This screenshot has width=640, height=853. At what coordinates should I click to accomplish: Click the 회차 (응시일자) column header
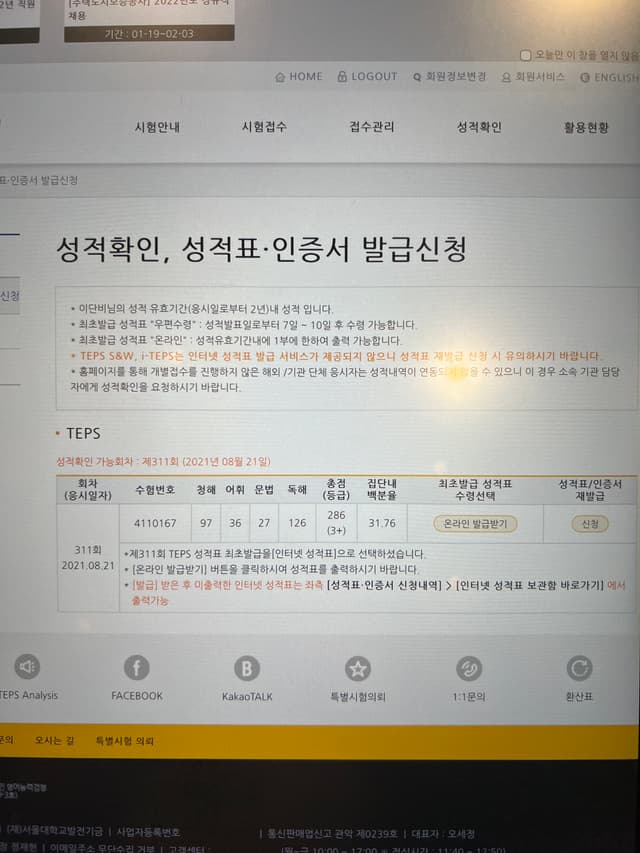pos(88,490)
